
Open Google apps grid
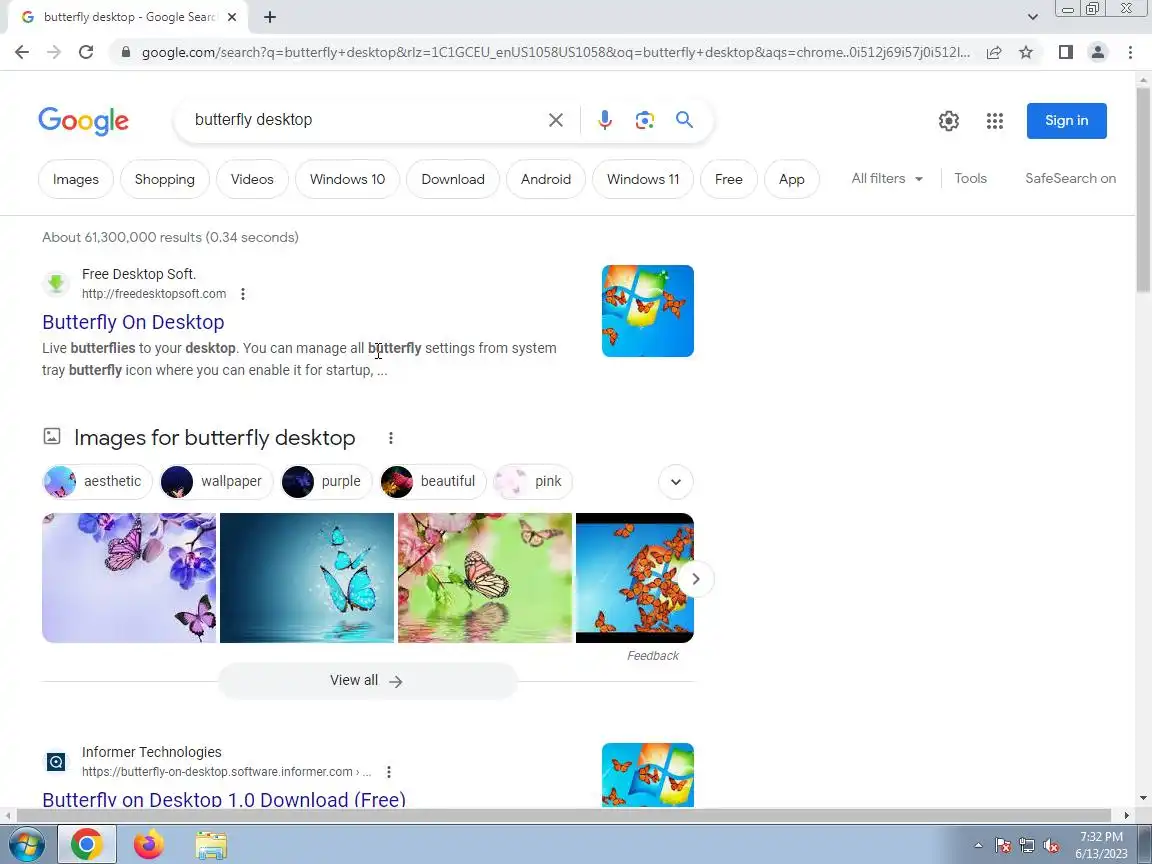tap(995, 120)
